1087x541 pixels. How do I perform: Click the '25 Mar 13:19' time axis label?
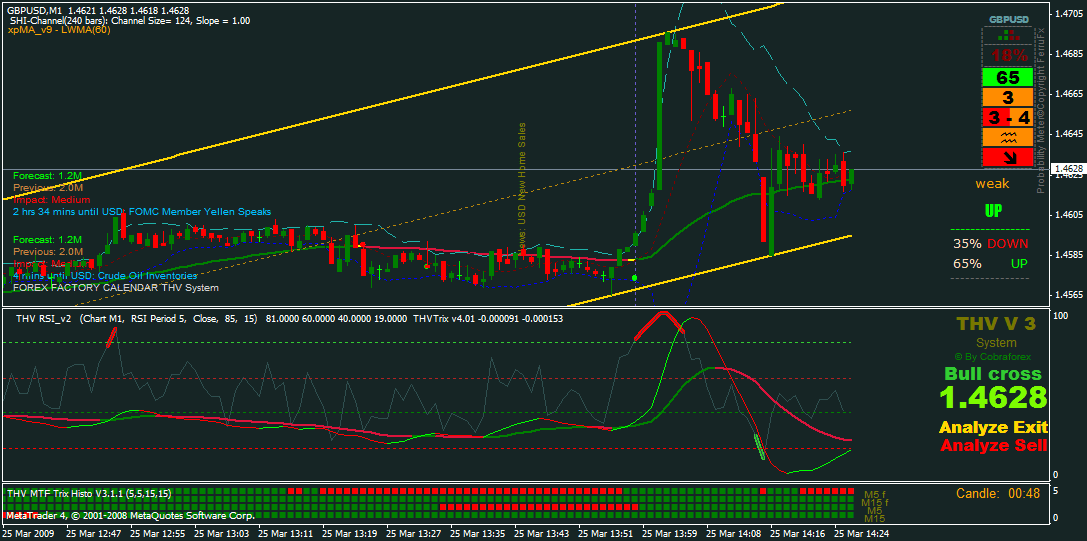click(351, 535)
